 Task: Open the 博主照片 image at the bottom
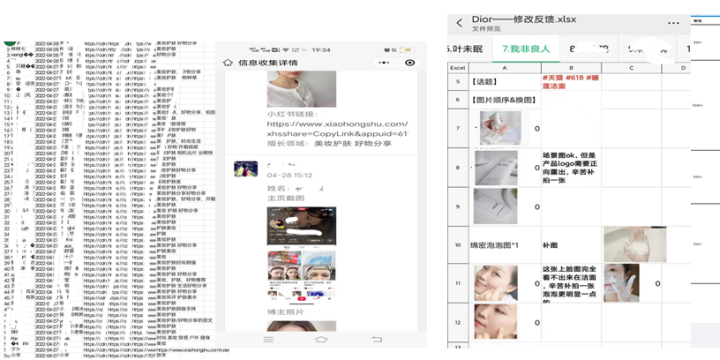pos(301,326)
